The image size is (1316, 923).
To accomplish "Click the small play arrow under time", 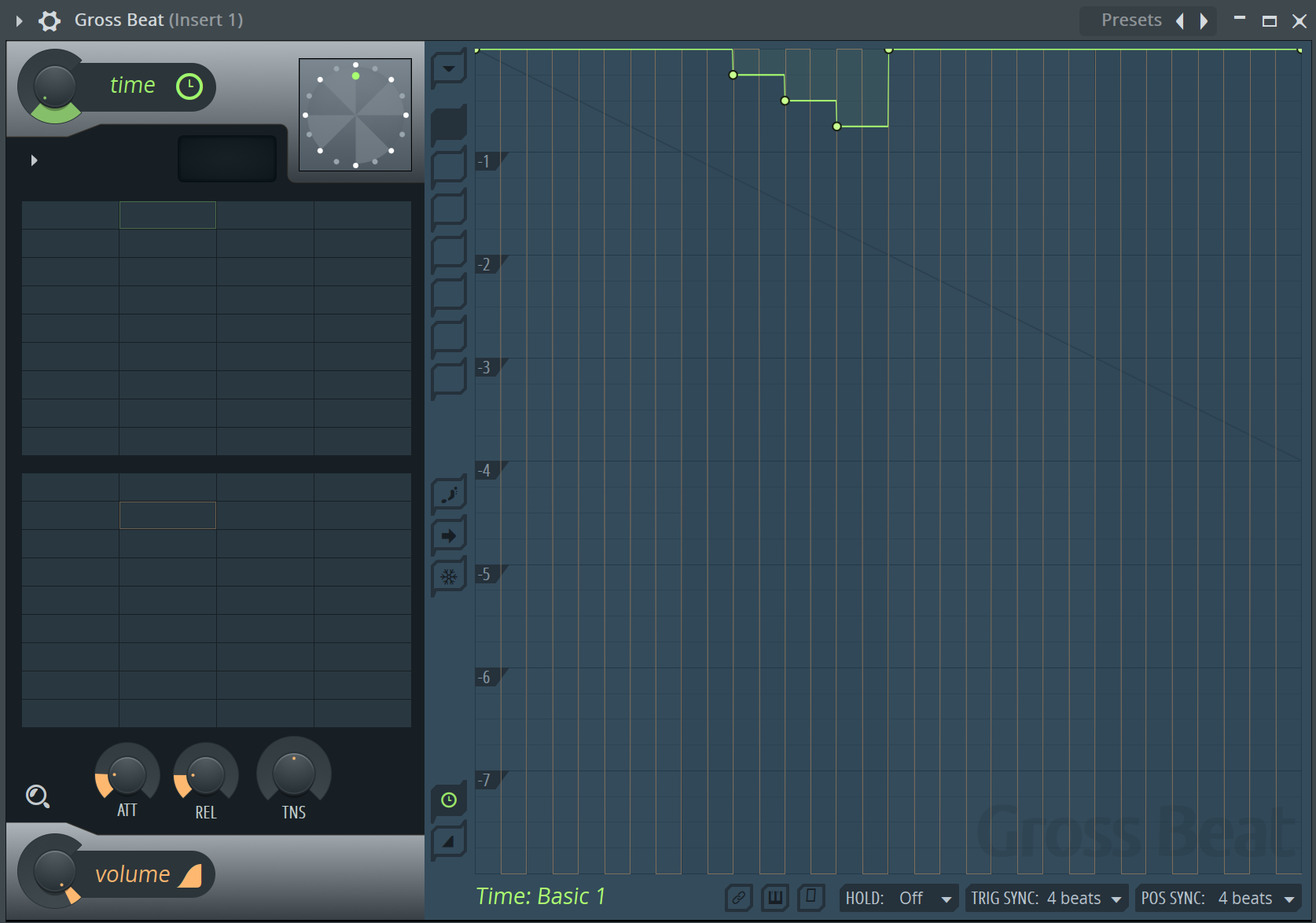I will click(34, 160).
